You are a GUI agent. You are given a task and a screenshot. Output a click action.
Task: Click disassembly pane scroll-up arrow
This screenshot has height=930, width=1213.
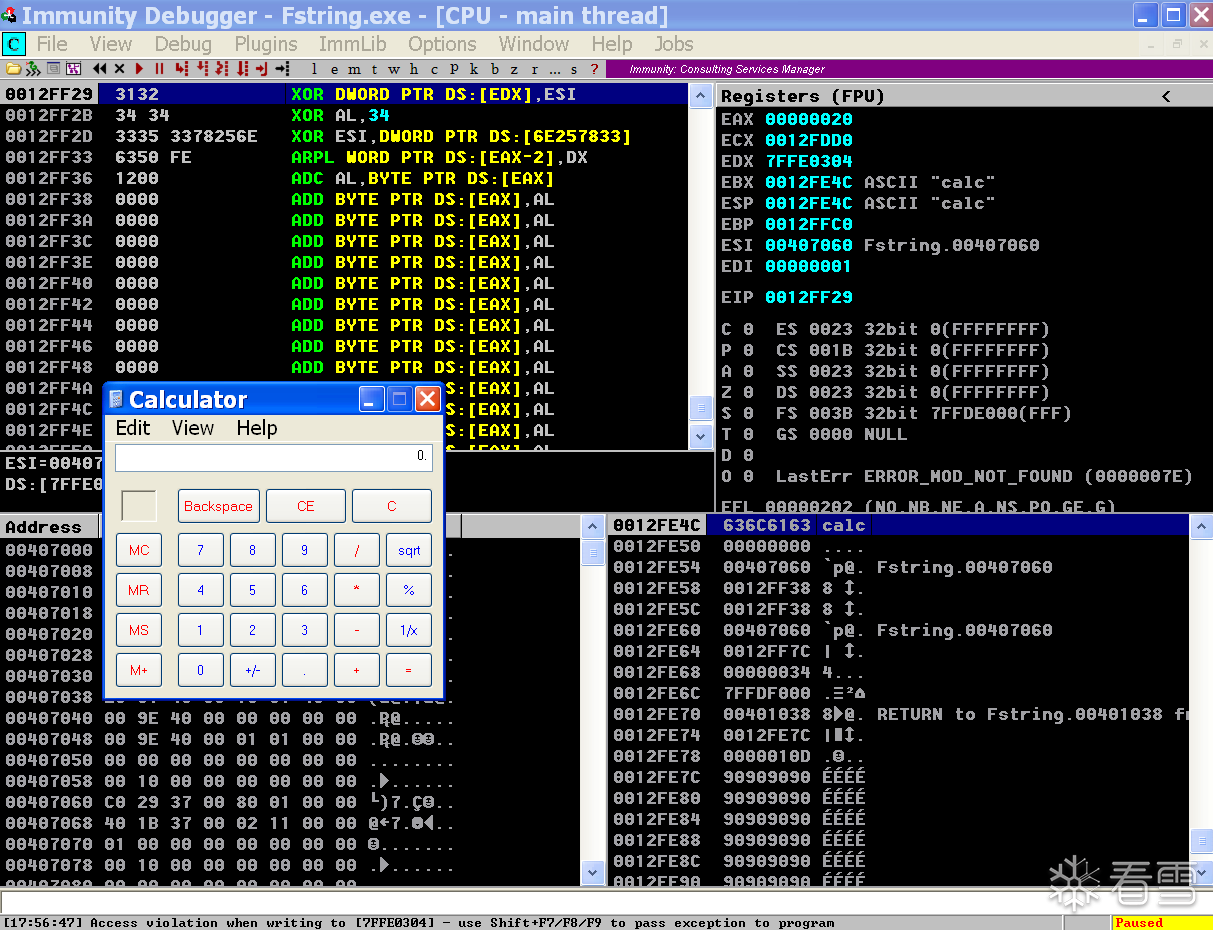point(701,96)
